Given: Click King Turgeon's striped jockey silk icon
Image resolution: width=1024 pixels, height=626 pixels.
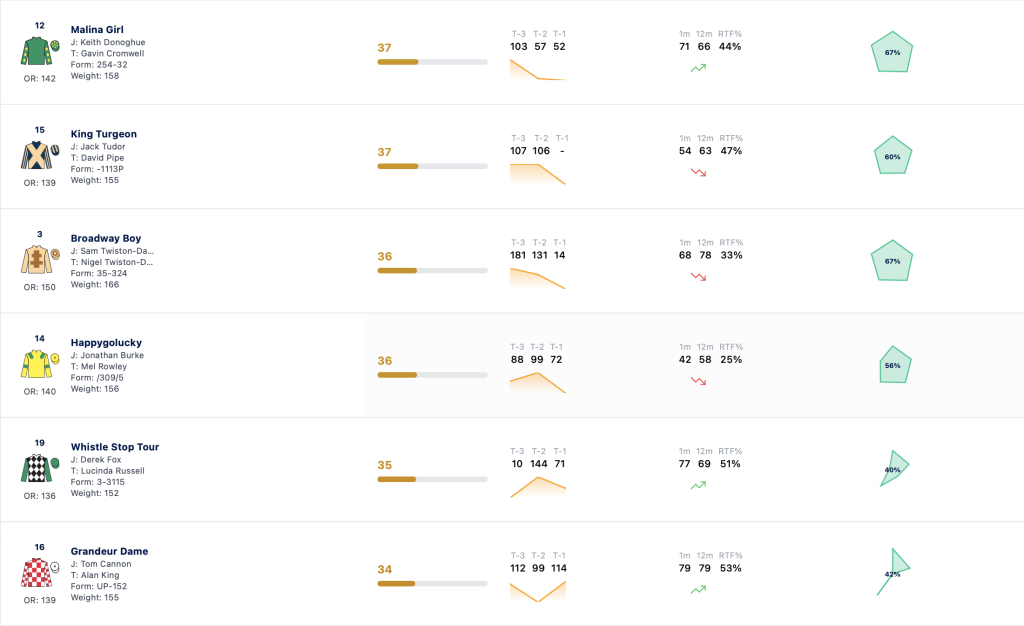Looking at the screenshot, I should [40, 155].
